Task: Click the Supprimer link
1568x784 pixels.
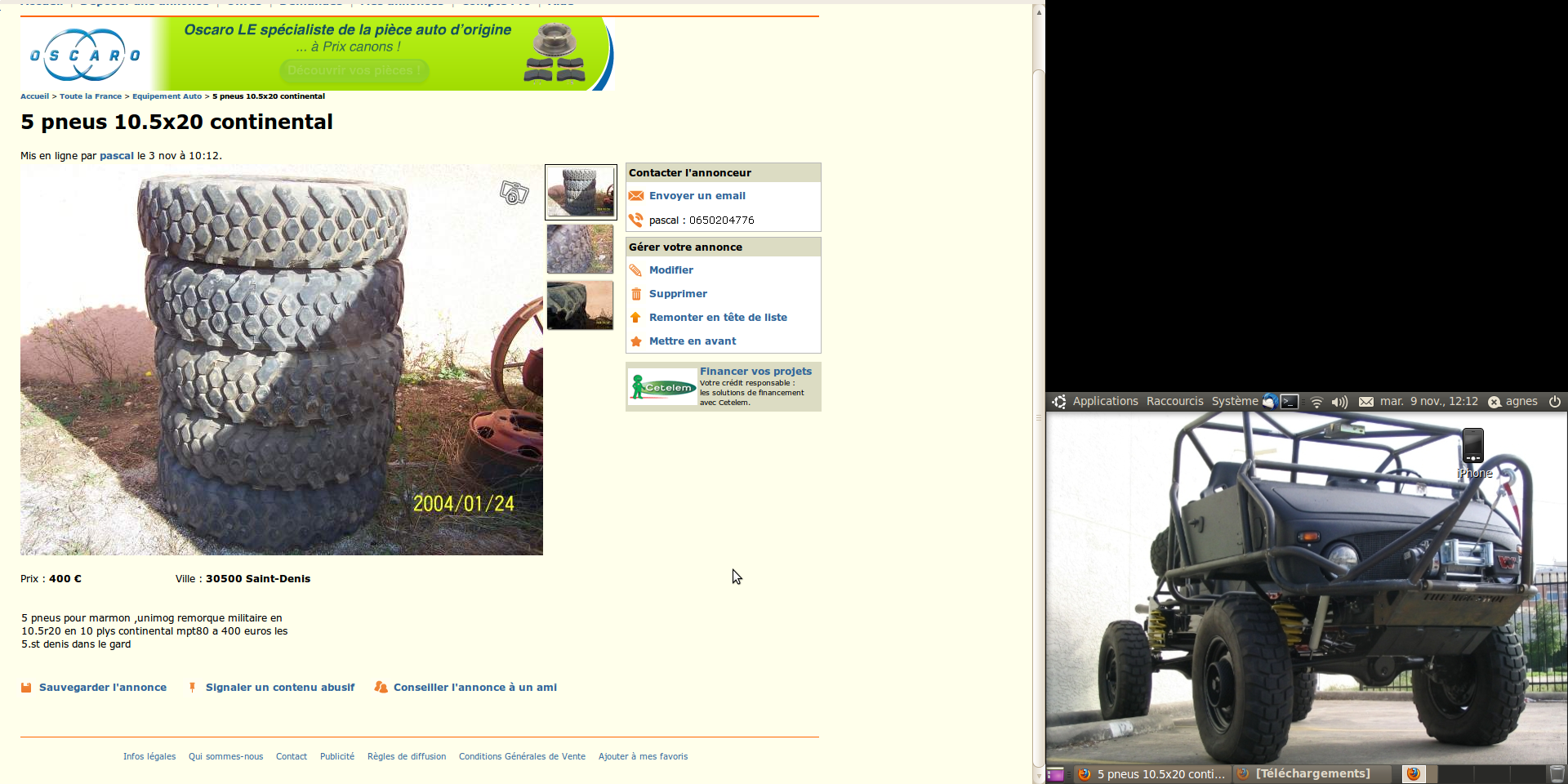Action: (x=678, y=294)
